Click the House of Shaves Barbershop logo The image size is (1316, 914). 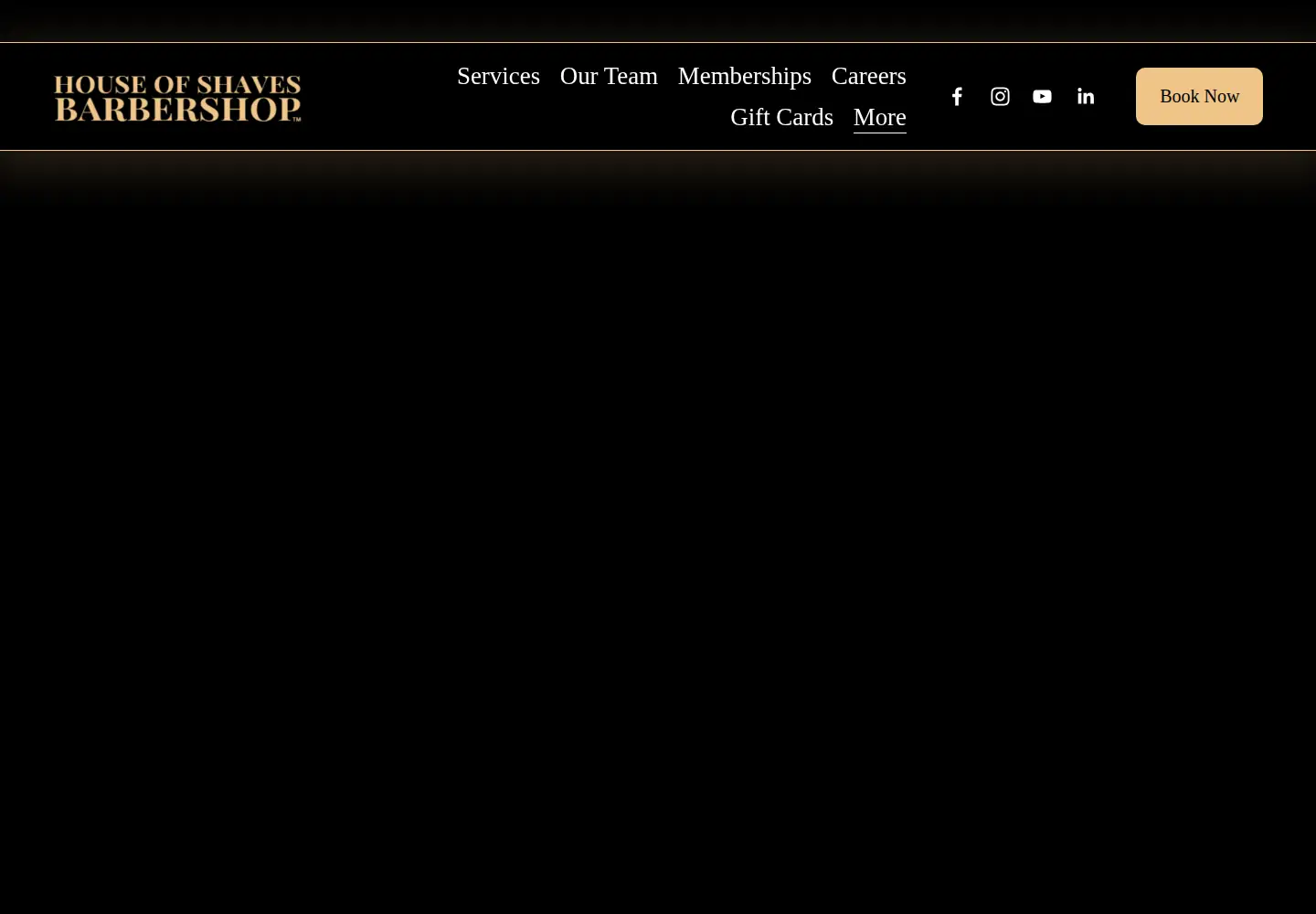(x=177, y=98)
